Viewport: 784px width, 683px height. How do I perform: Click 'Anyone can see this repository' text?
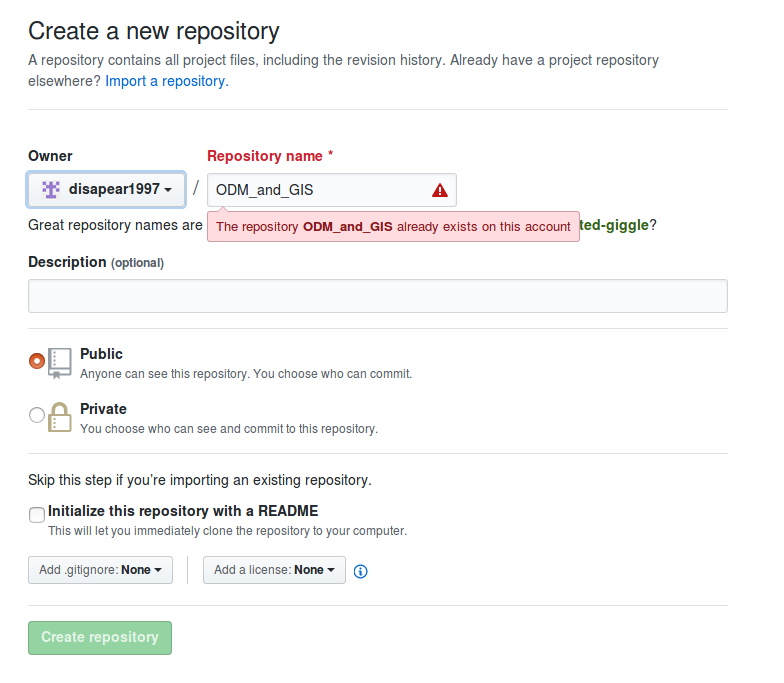point(246,374)
